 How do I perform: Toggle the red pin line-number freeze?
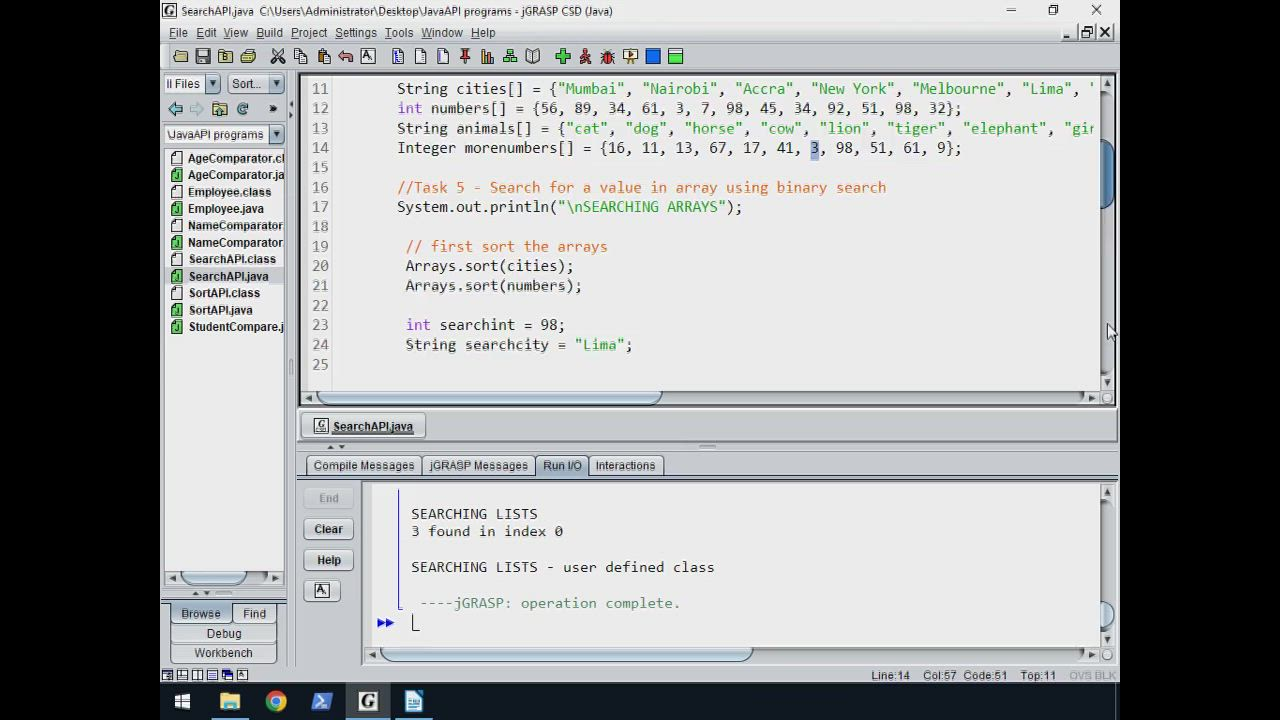[x=465, y=57]
